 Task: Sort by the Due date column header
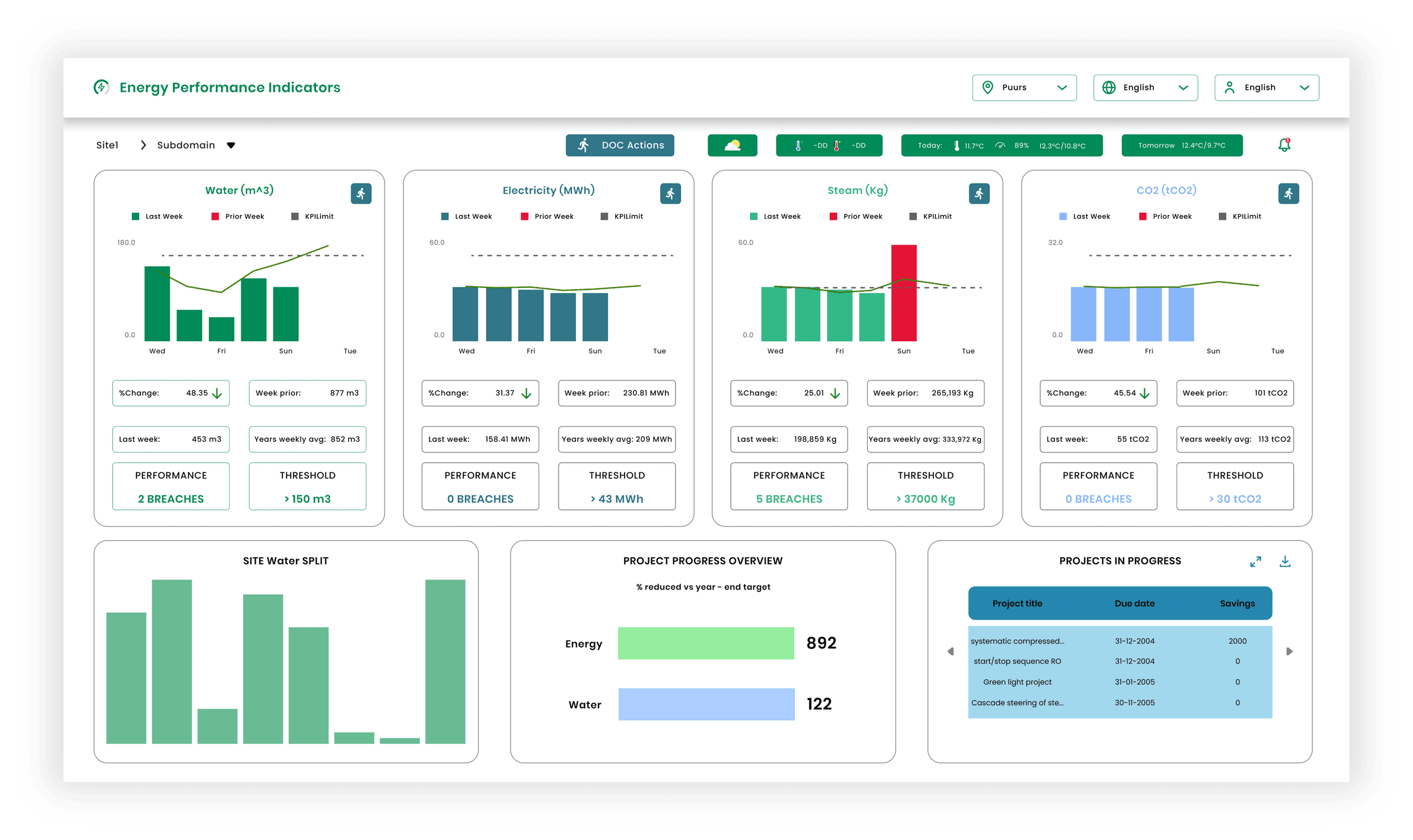coord(1135,604)
